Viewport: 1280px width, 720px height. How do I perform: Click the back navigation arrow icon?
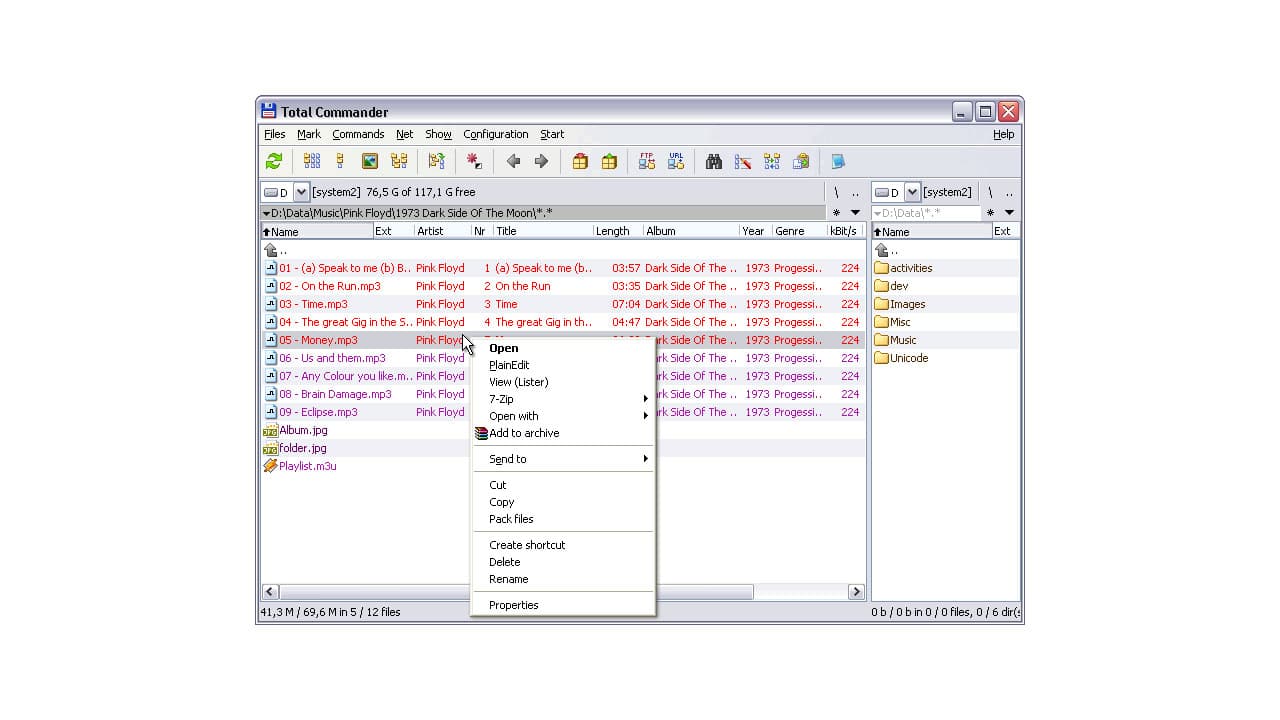(x=513, y=161)
